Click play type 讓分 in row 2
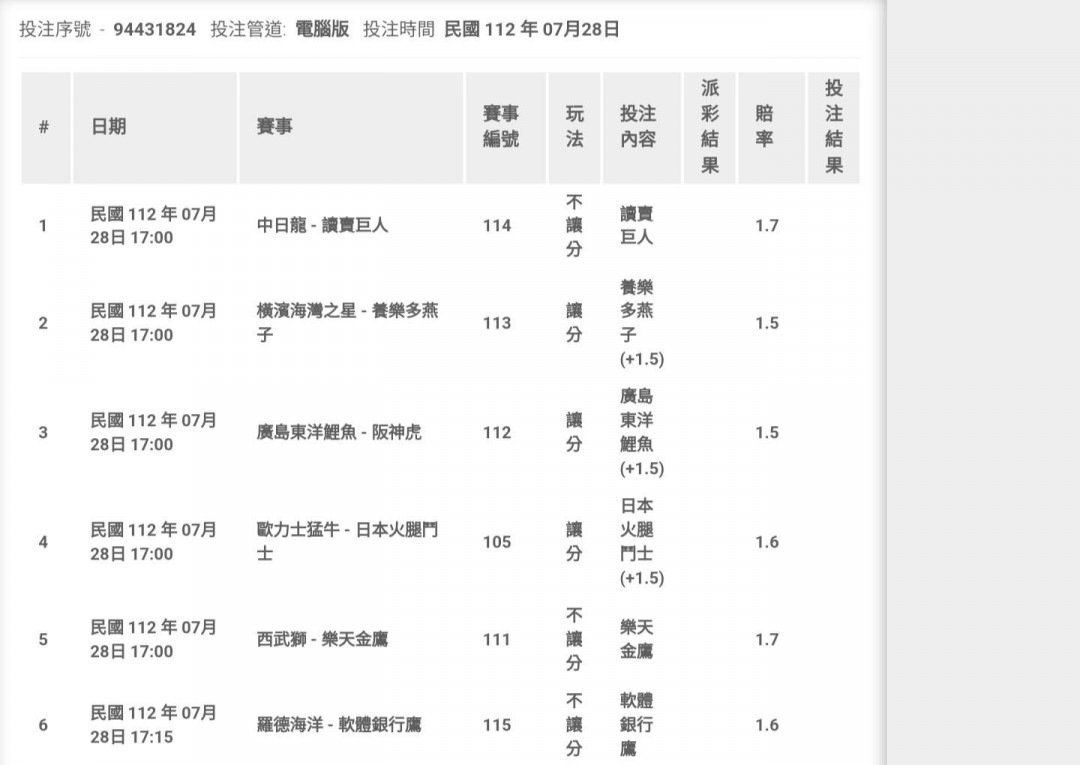Screen dimensions: 1080x765 pos(574,323)
